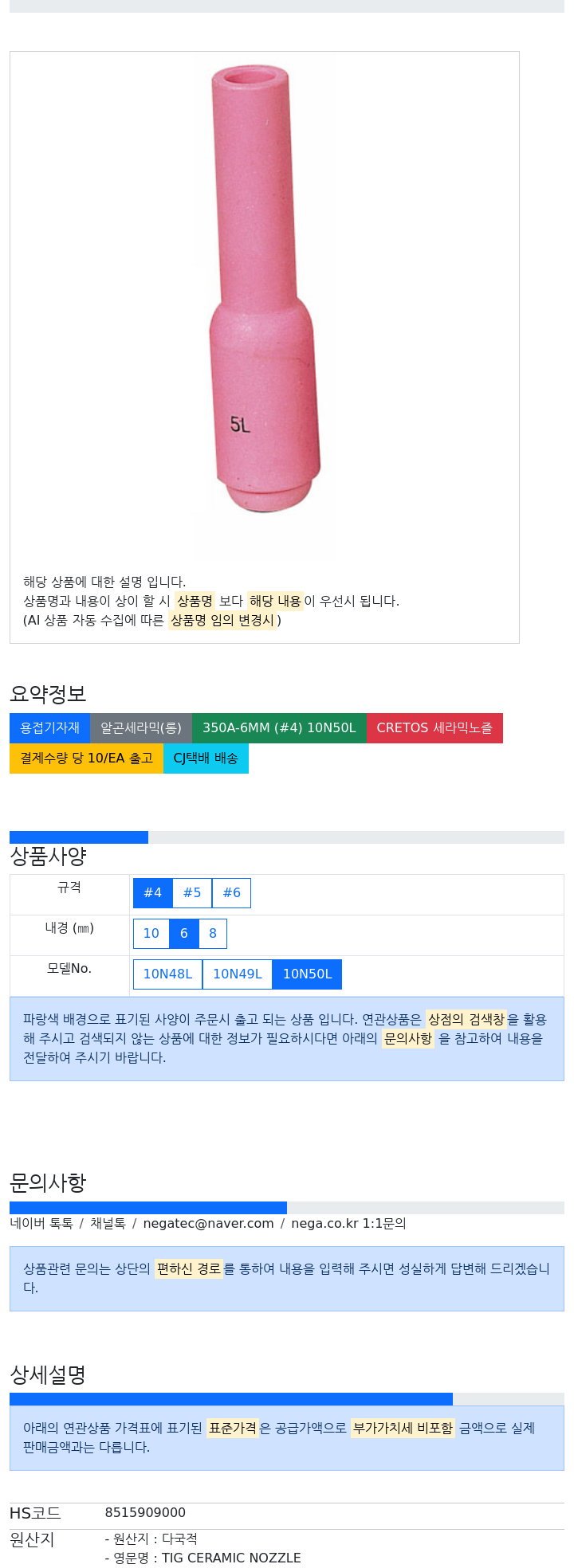Screen dimensions: 574x1568
Task: Pick model 10N50L
Action: pyautogui.click(x=307, y=974)
